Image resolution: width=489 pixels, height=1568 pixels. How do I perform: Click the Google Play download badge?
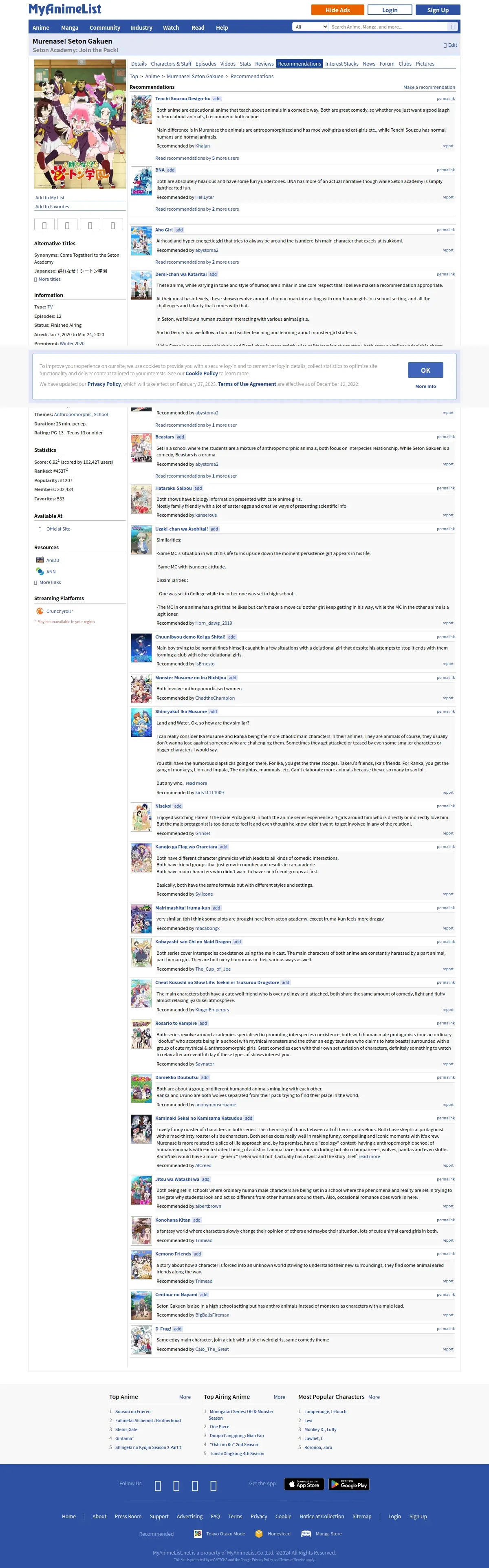point(349,1484)
